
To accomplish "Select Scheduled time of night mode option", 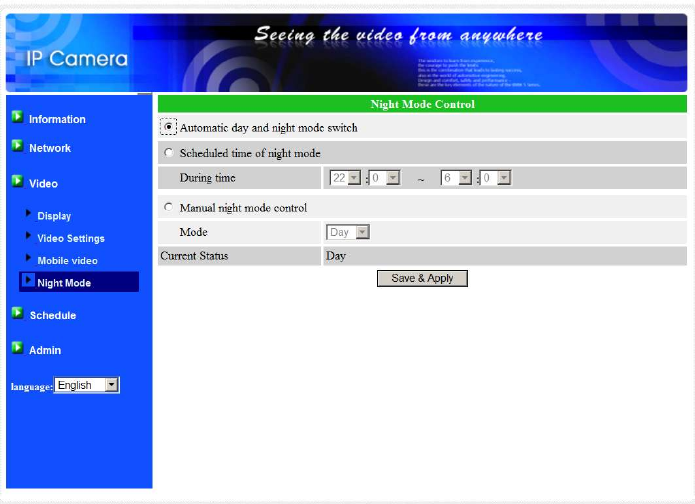I will click(x=168, y=153).
